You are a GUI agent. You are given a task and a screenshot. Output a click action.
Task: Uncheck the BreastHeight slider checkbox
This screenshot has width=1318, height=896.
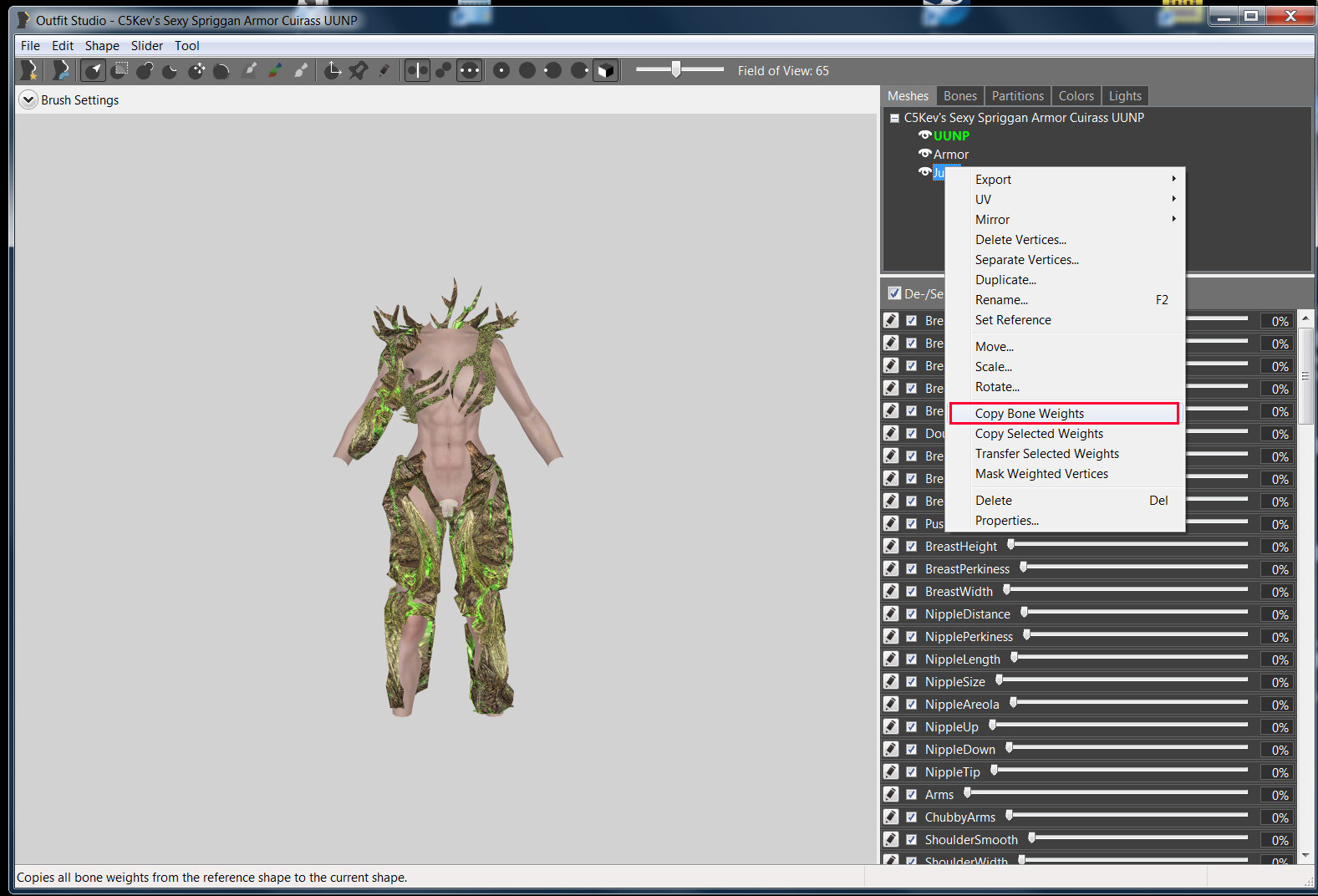[912, 546]
